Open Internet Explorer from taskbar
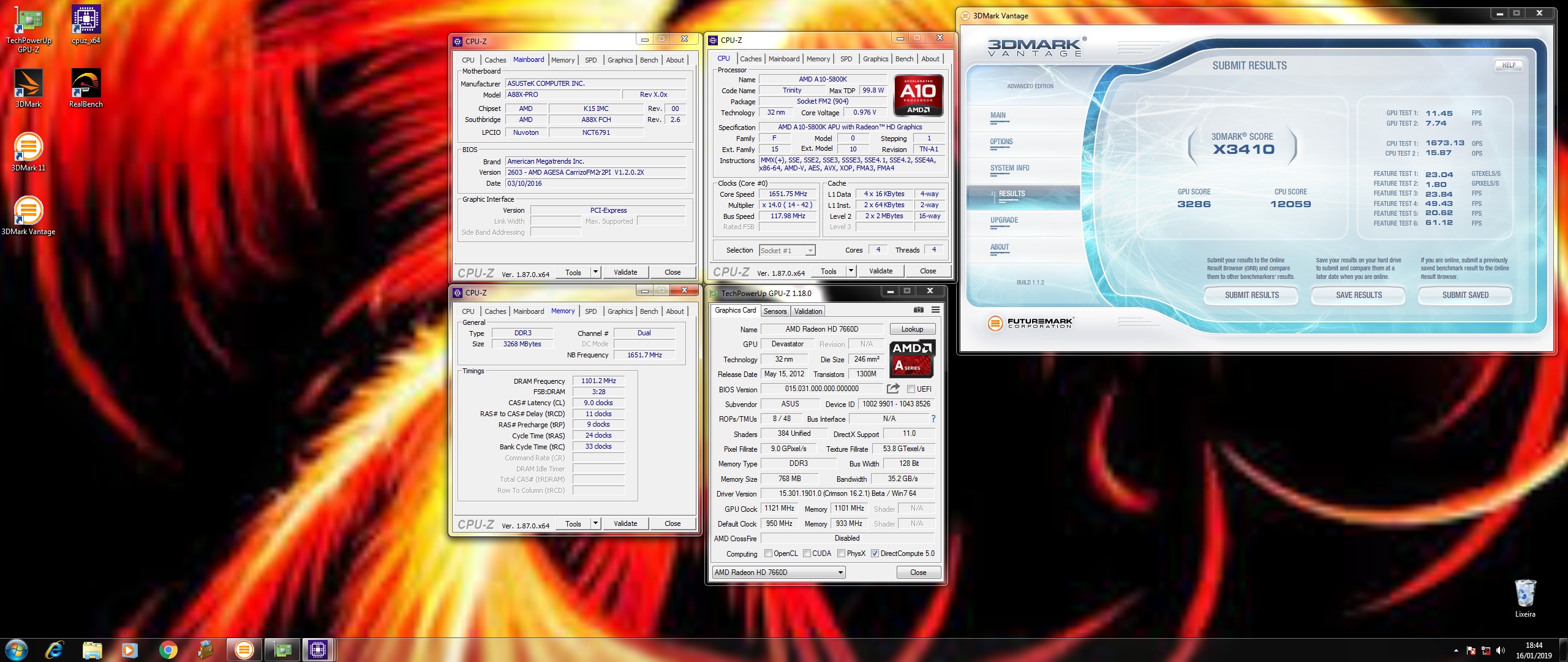This screenshot has height=662, width=1568. coord(55,650)
